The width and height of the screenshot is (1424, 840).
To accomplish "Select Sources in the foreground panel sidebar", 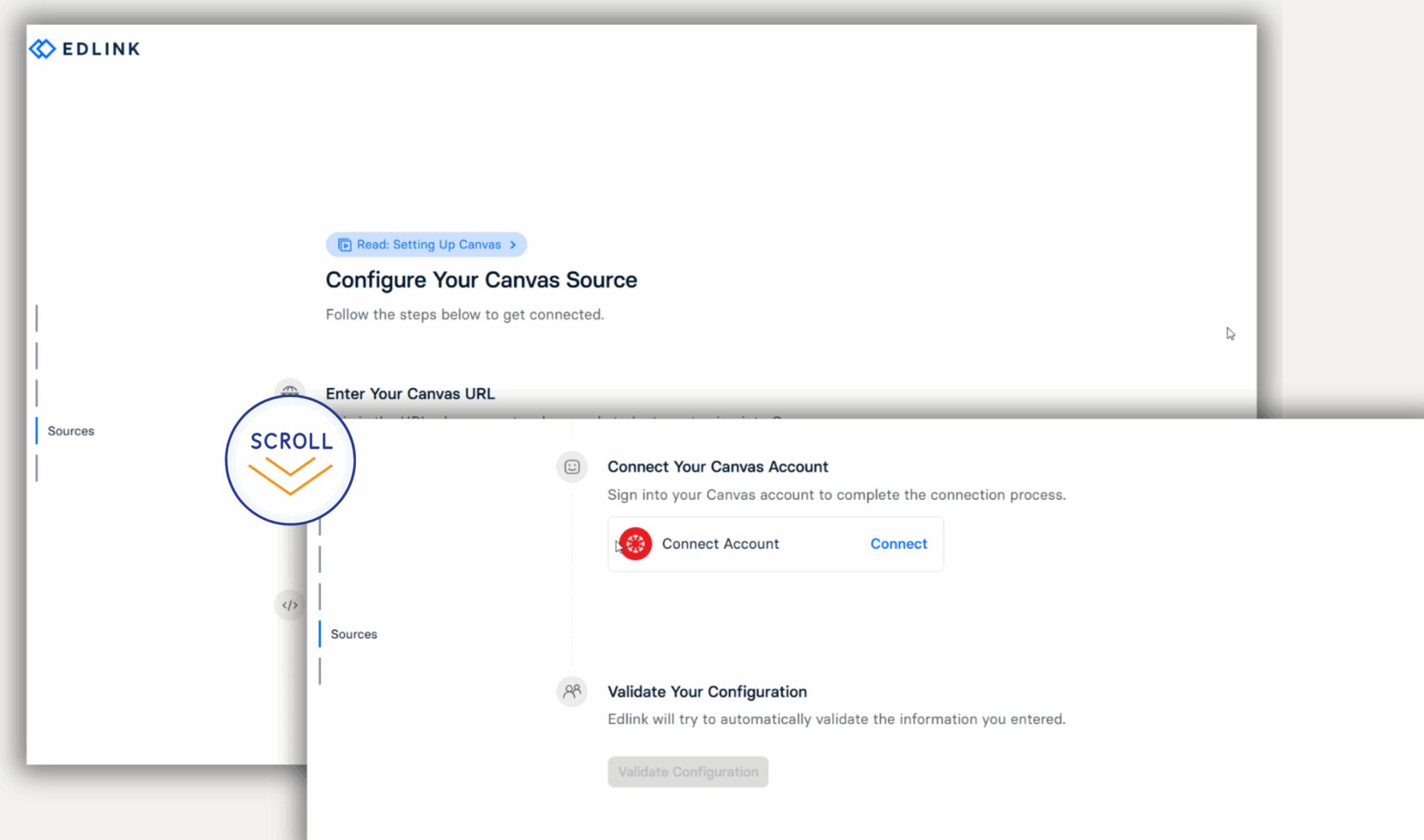I will 353,633.
